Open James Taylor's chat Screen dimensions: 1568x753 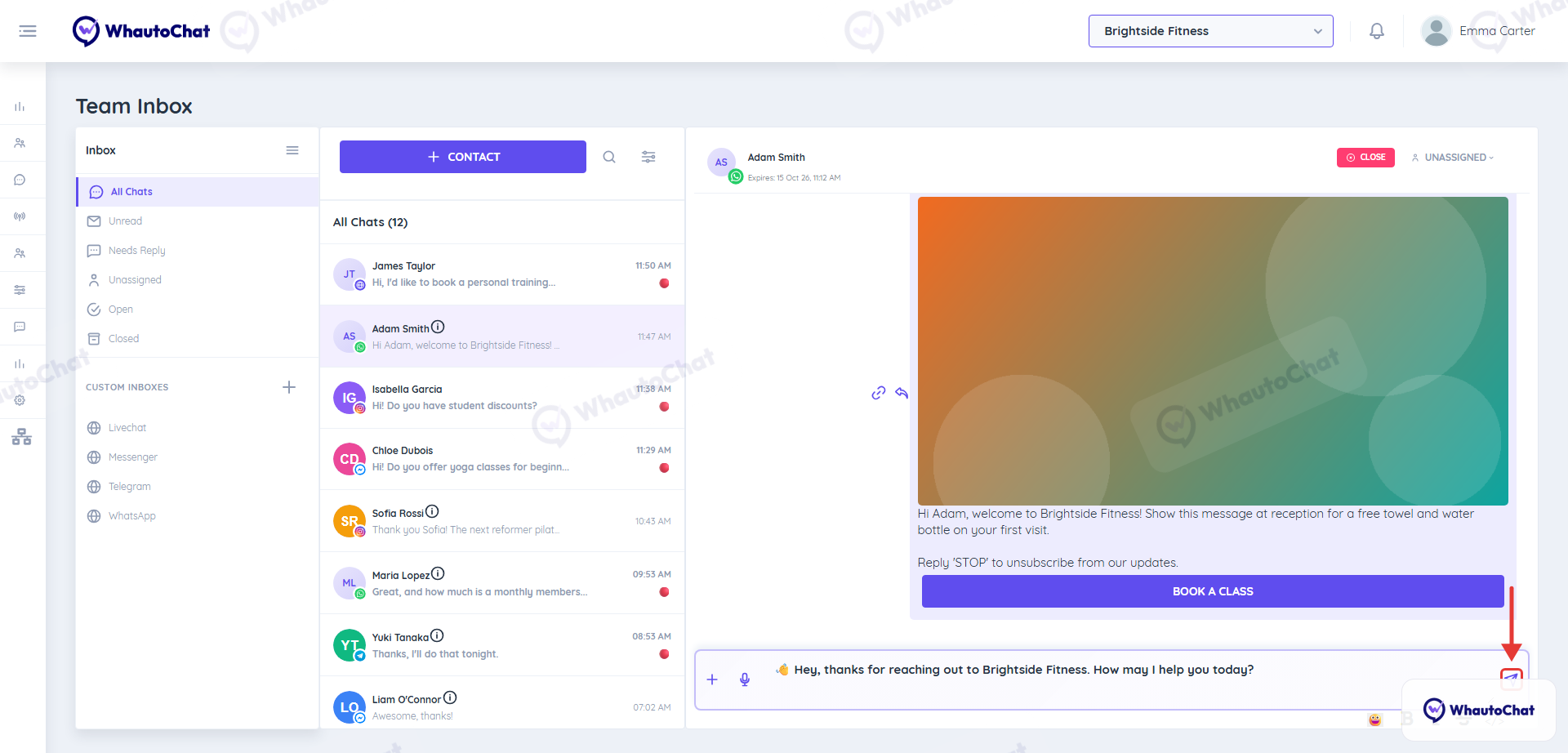click(502, 274)
